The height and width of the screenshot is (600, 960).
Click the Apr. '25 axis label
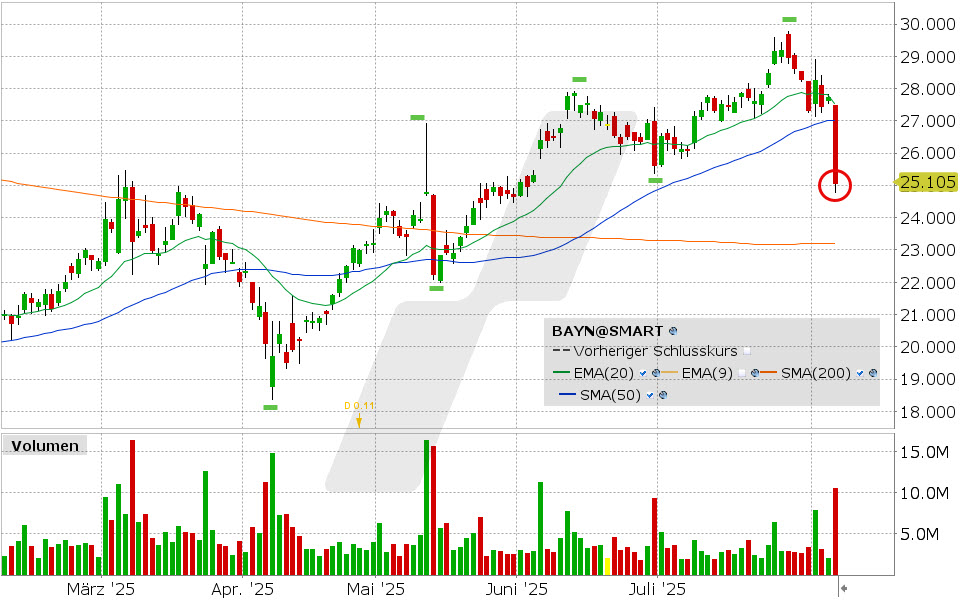(242, 589)
